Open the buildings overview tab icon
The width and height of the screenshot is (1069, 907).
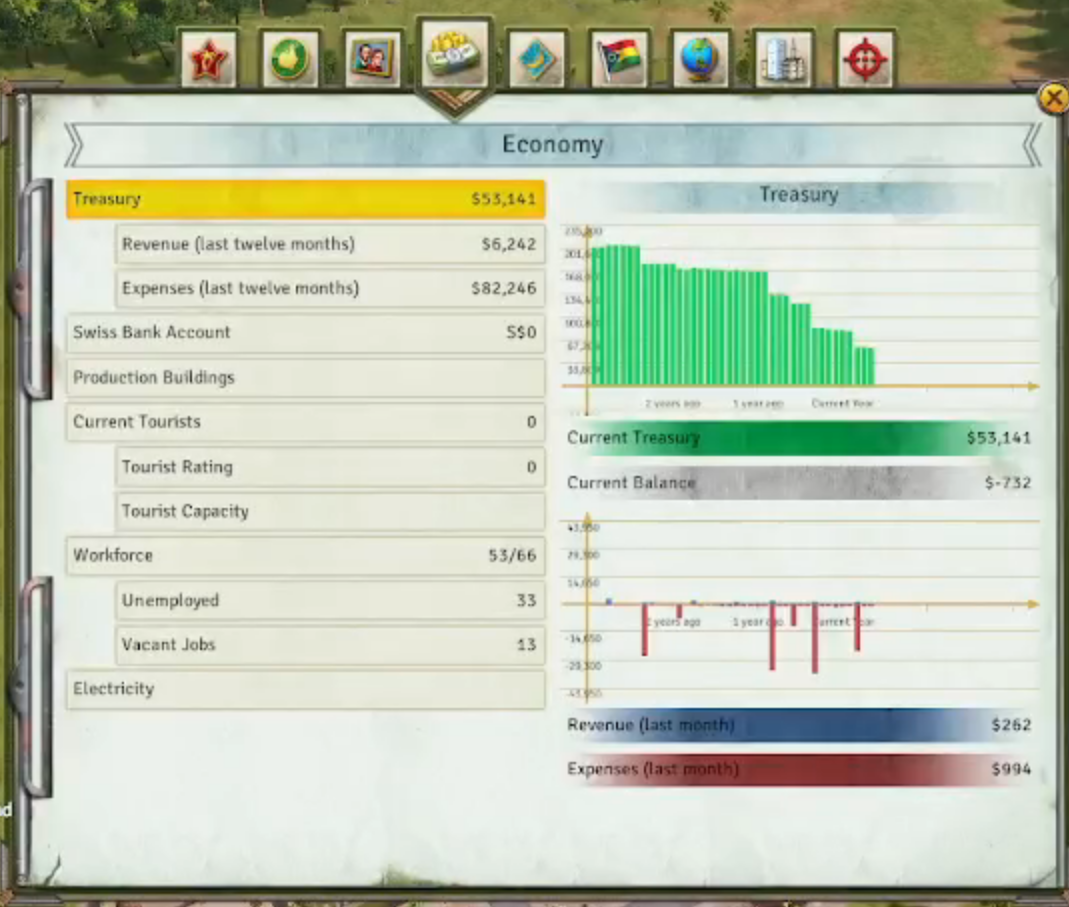(783, 59)
